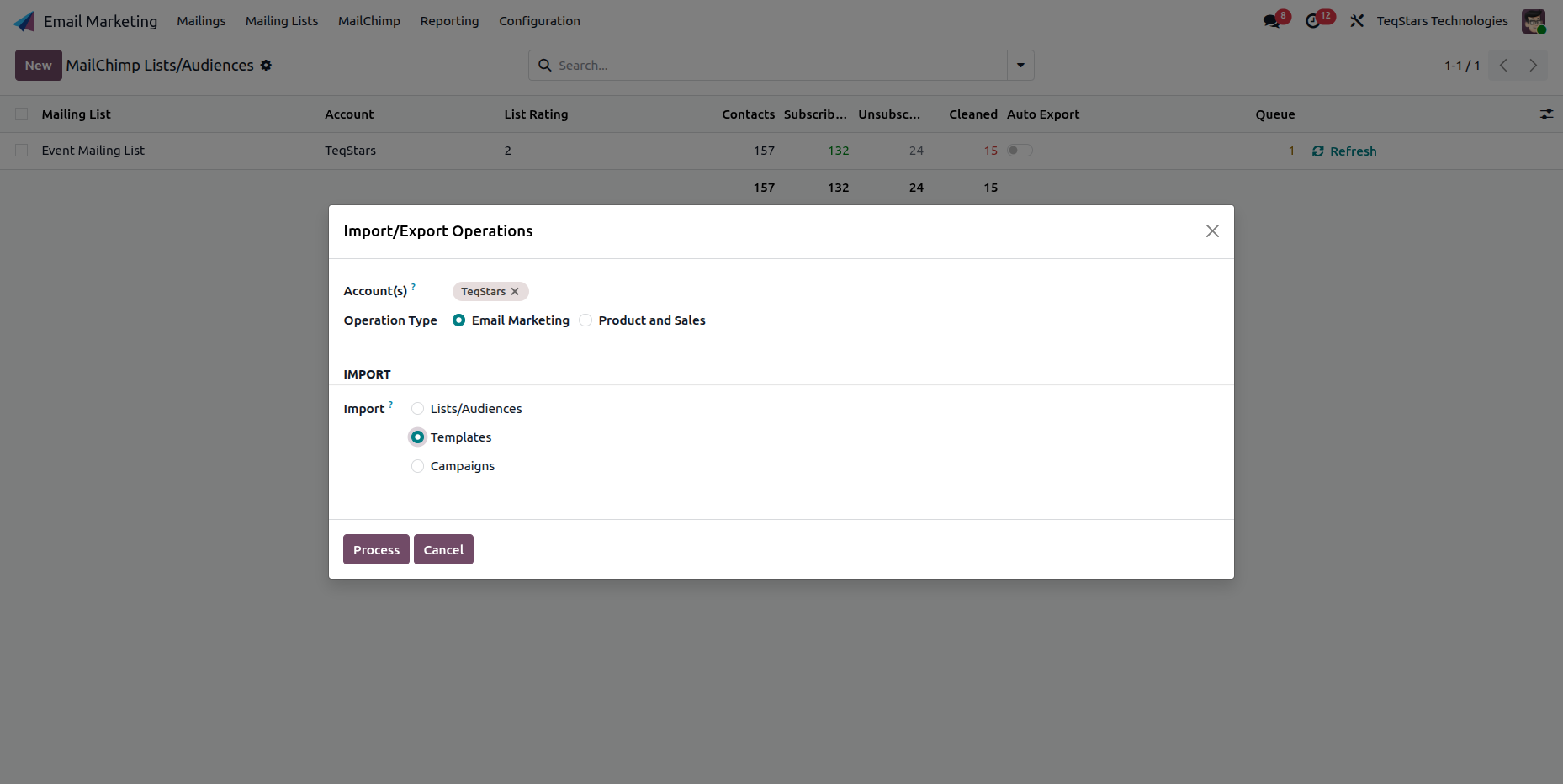Choose Templates import option
1563x784 pixels.
(417, 437)
